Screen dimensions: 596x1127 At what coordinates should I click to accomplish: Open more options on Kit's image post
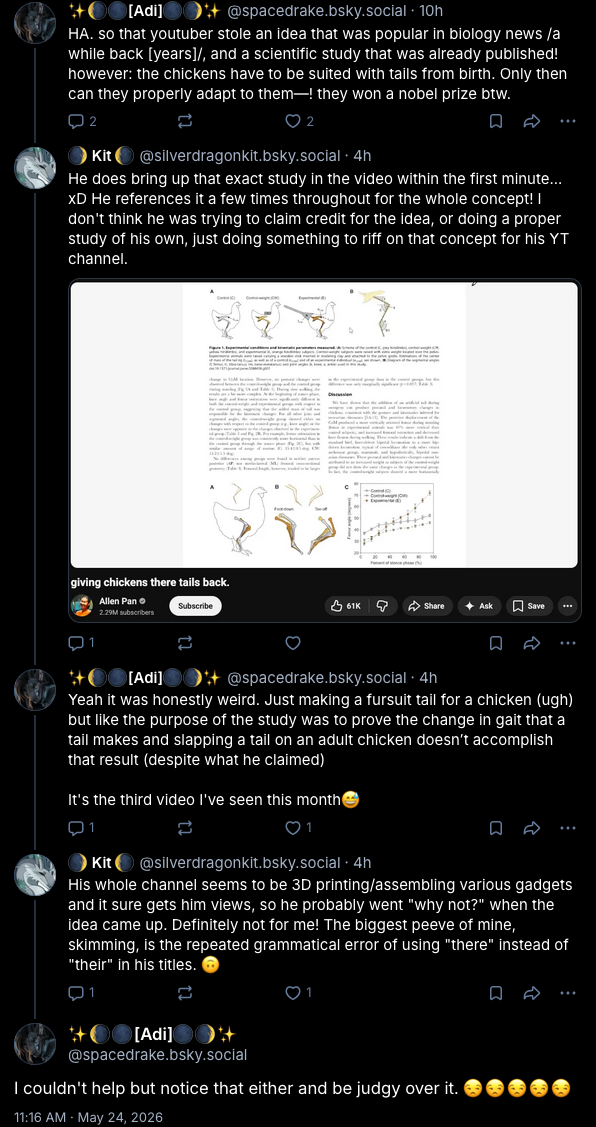(x=568, y=643)
